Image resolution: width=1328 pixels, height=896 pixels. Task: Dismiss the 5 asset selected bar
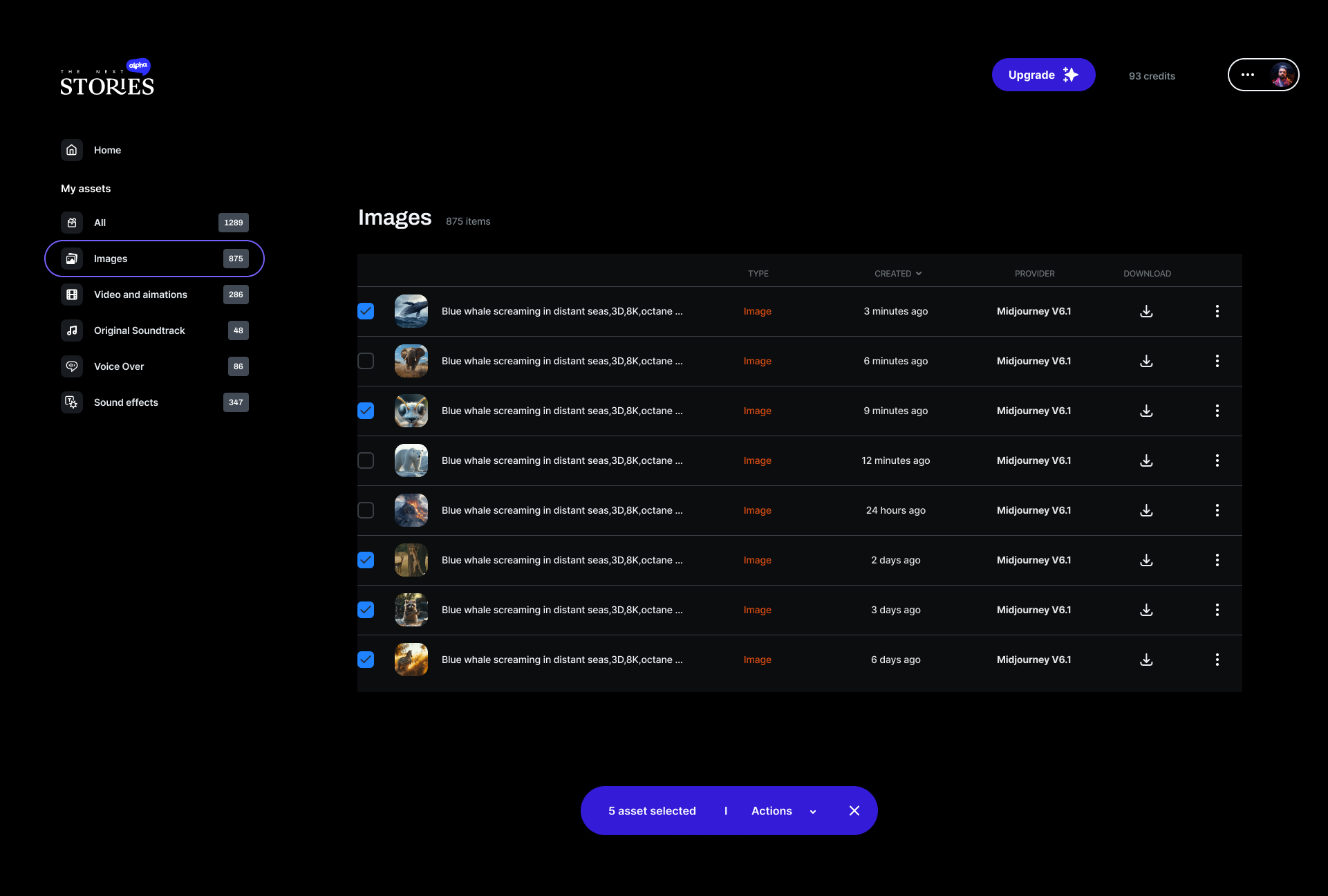point(854,811)
